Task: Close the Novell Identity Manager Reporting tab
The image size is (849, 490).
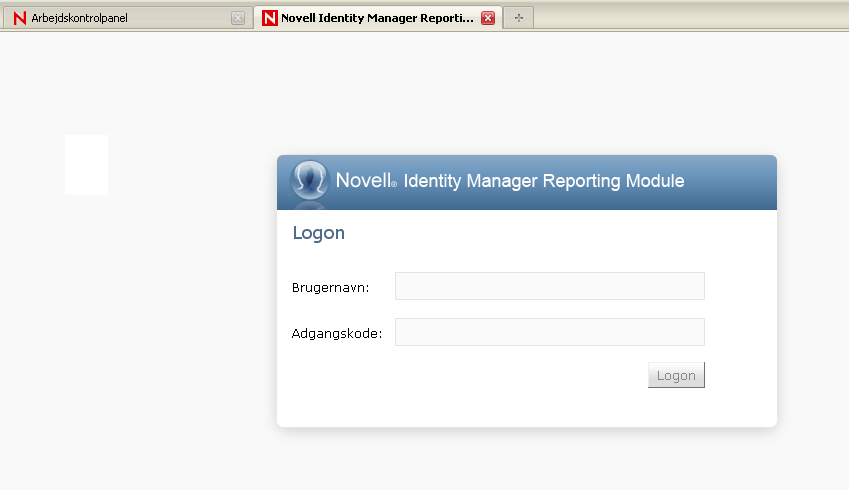Action: coord(488,18)
